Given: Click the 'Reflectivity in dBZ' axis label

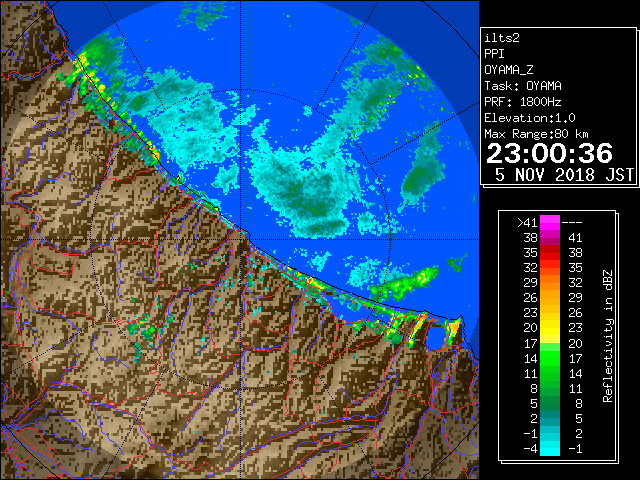Looking at the screenshot, I should [x=608, y=336].
